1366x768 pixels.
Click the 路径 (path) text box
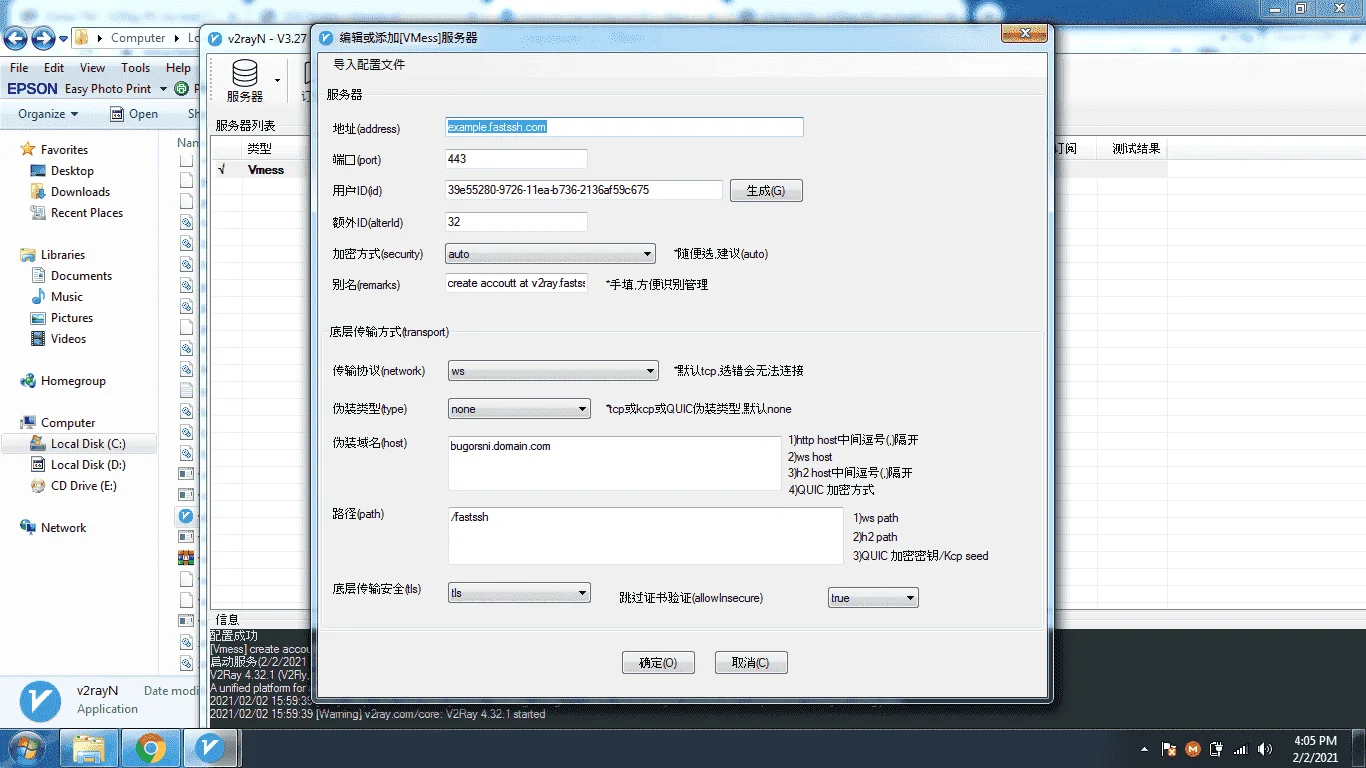pyautogui.click(x=646, y=536)
